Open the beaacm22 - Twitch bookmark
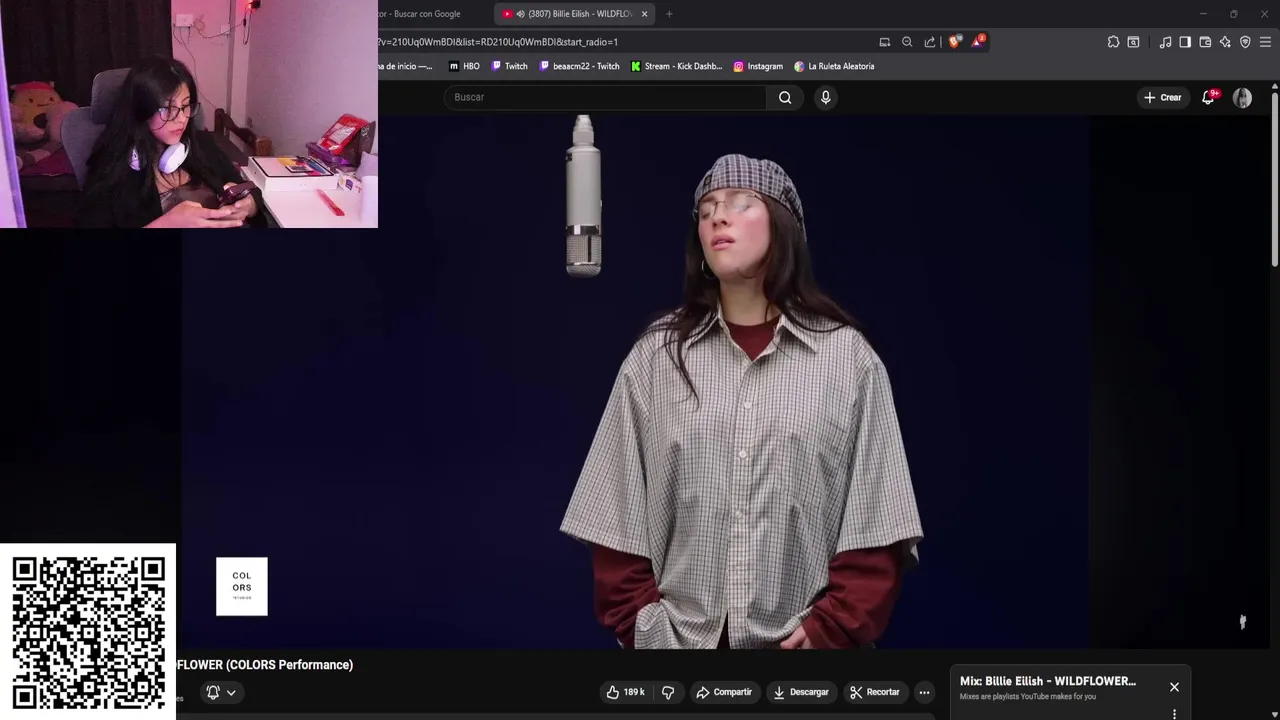The image size is (1280, 720). (x=579, y=66)
